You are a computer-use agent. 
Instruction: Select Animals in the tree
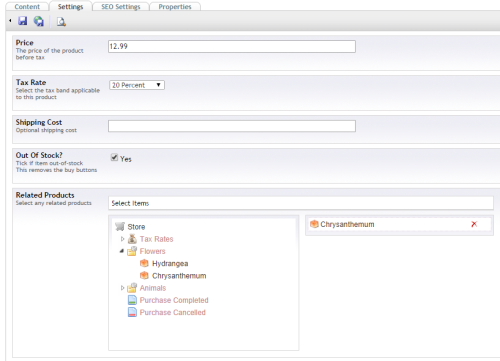coord(153,288)
